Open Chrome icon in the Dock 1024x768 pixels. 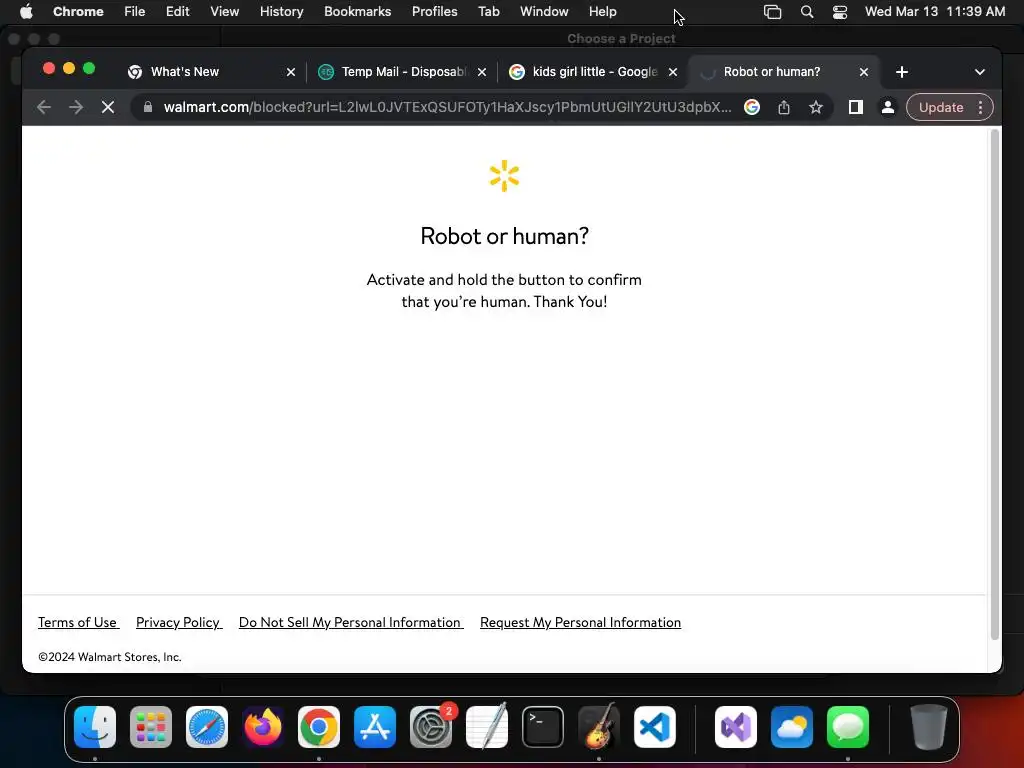coord(319,727)
